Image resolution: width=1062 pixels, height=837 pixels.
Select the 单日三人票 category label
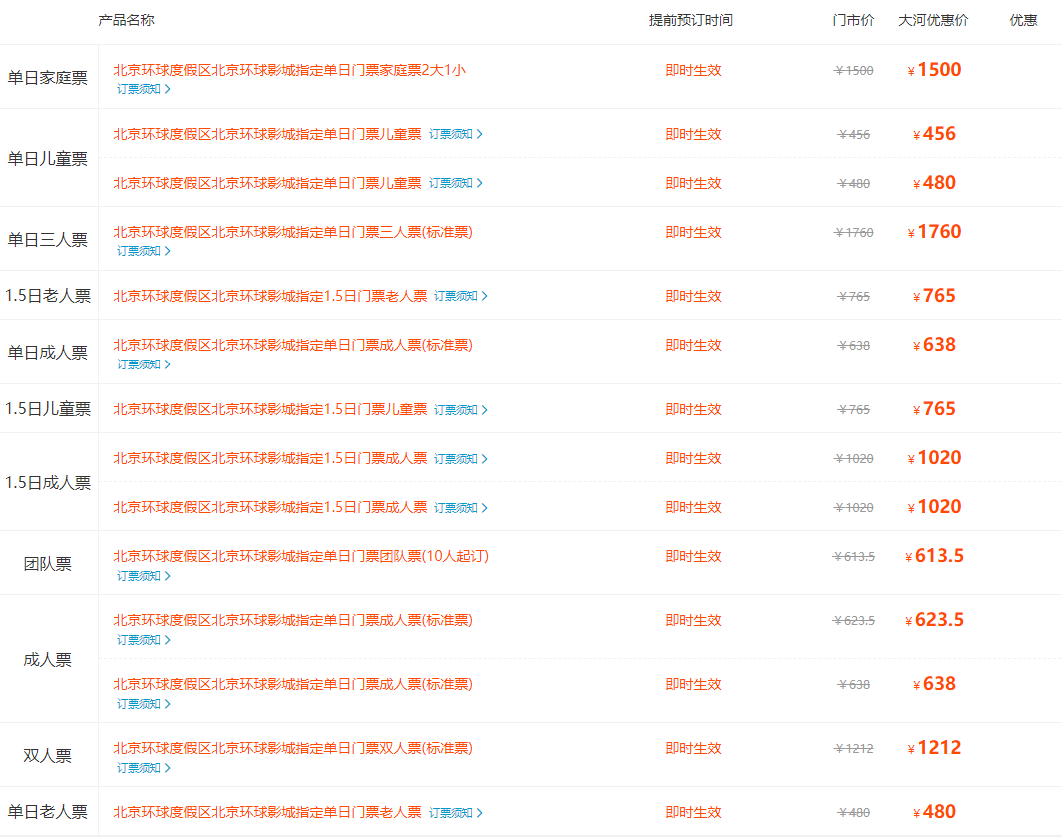pyautogui.click(x=47, y=240)
